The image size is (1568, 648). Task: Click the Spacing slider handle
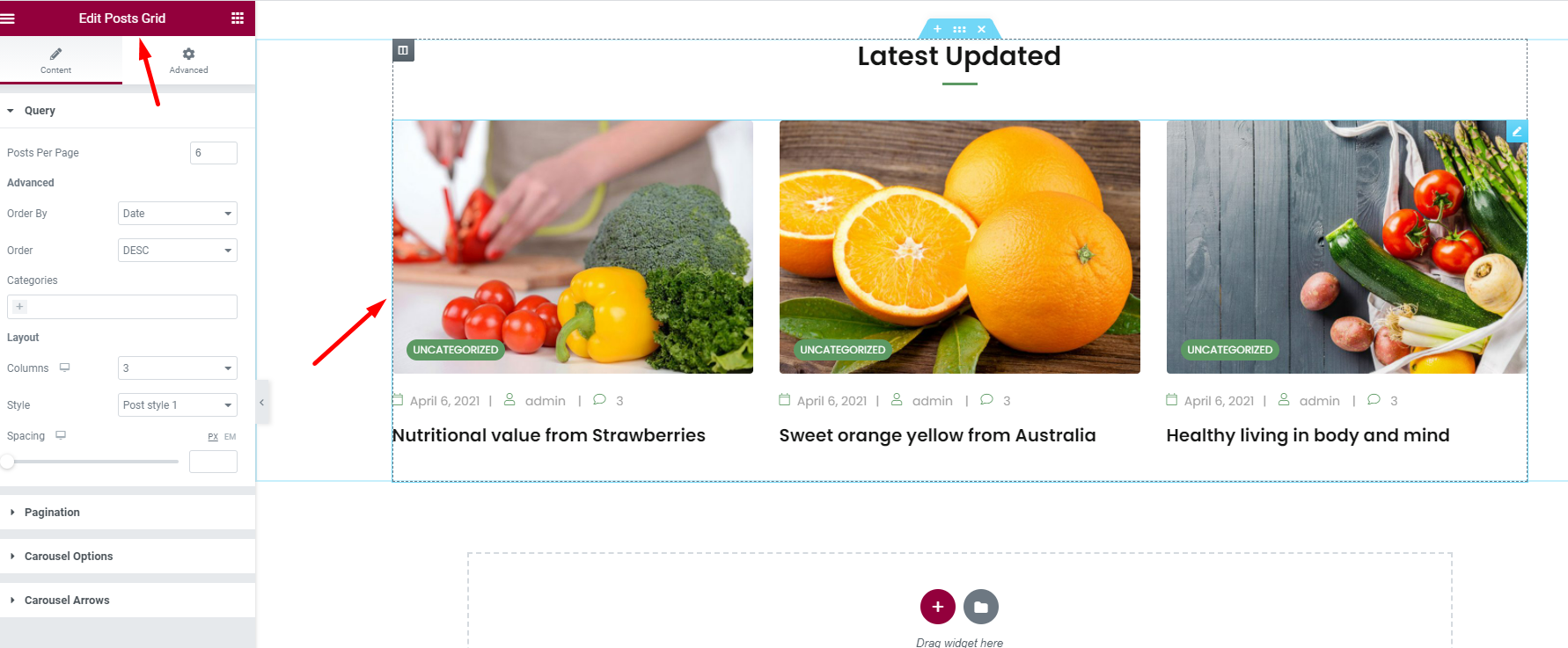click(x=7, y=461)
